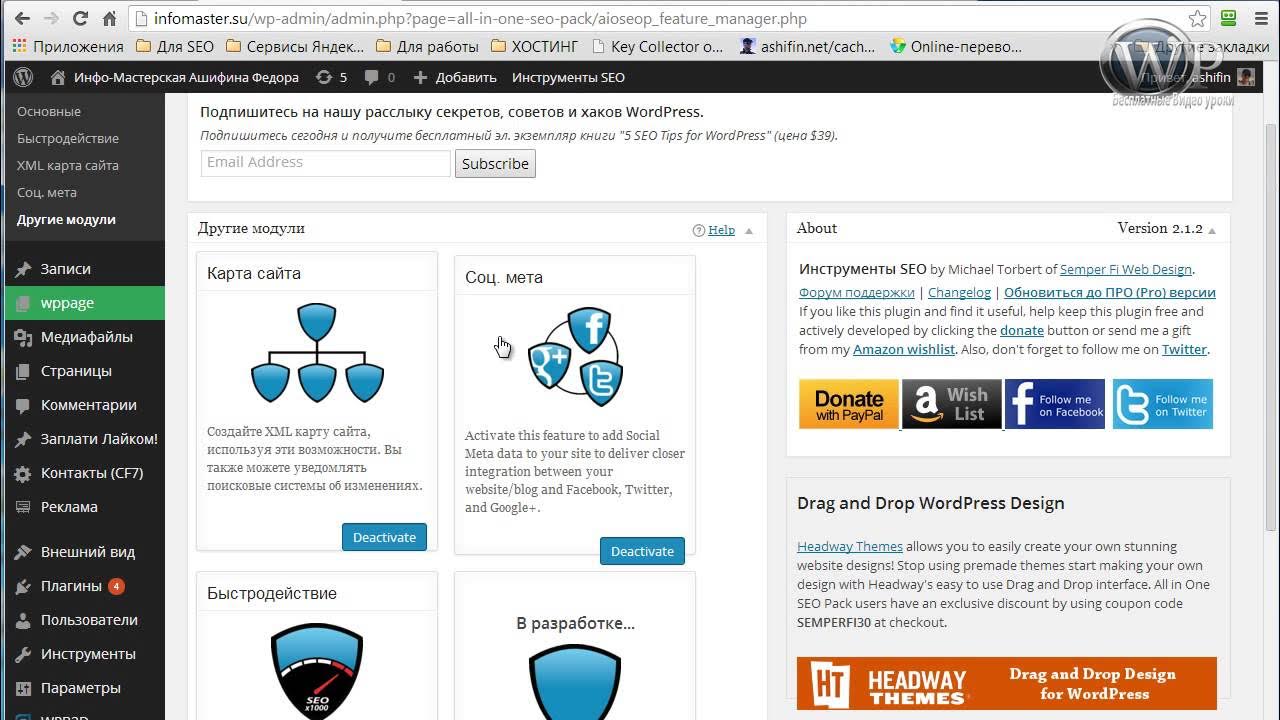Open Параметры in the sidebar

tap(82, 688)
